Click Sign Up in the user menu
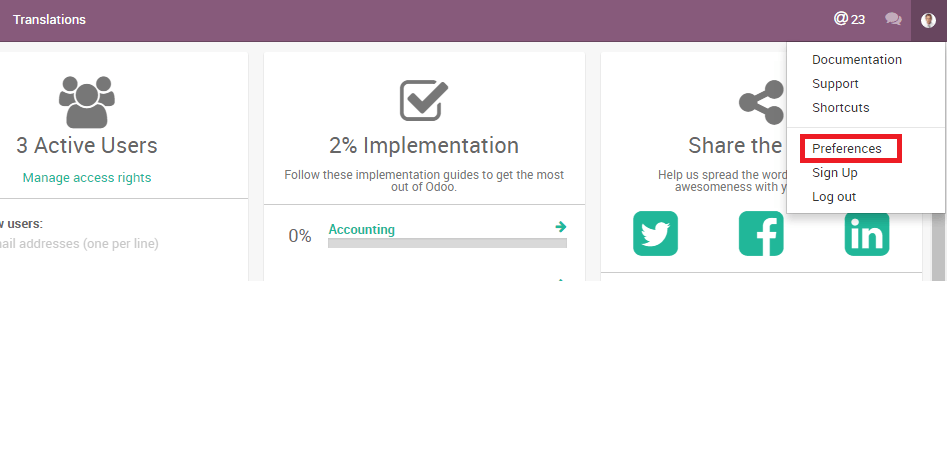 pyautogui.click(x=834, y=173)
